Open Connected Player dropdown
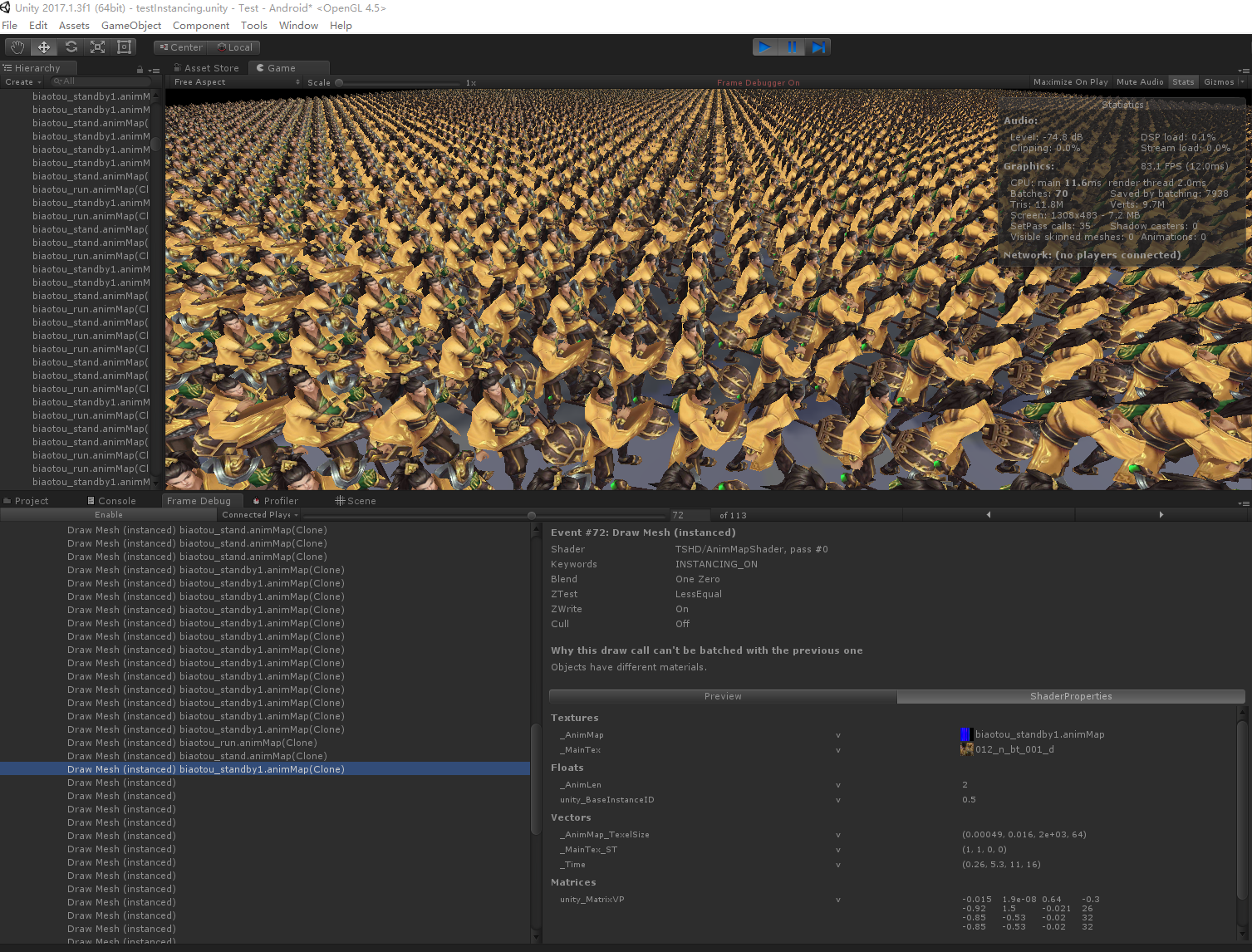Image resolution: width=1252 pixels, height=952 pixels. 260,515
